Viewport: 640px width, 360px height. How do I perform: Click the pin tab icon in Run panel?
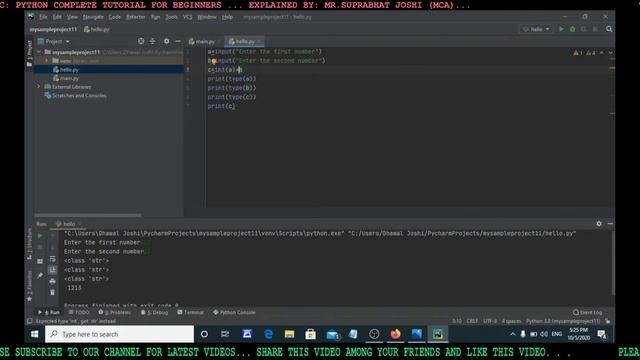(x=40, y=276)
